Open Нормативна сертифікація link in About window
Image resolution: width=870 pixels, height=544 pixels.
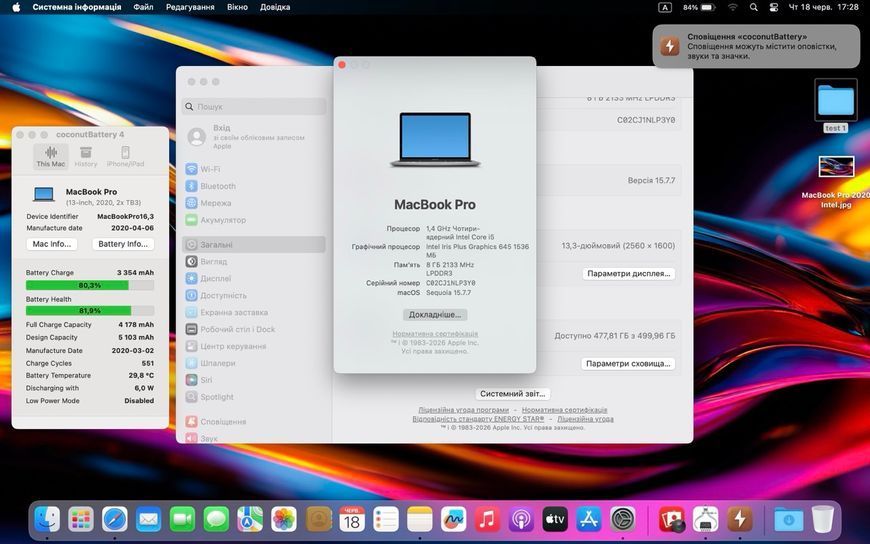pyautogui.click(x=435, y=334)
